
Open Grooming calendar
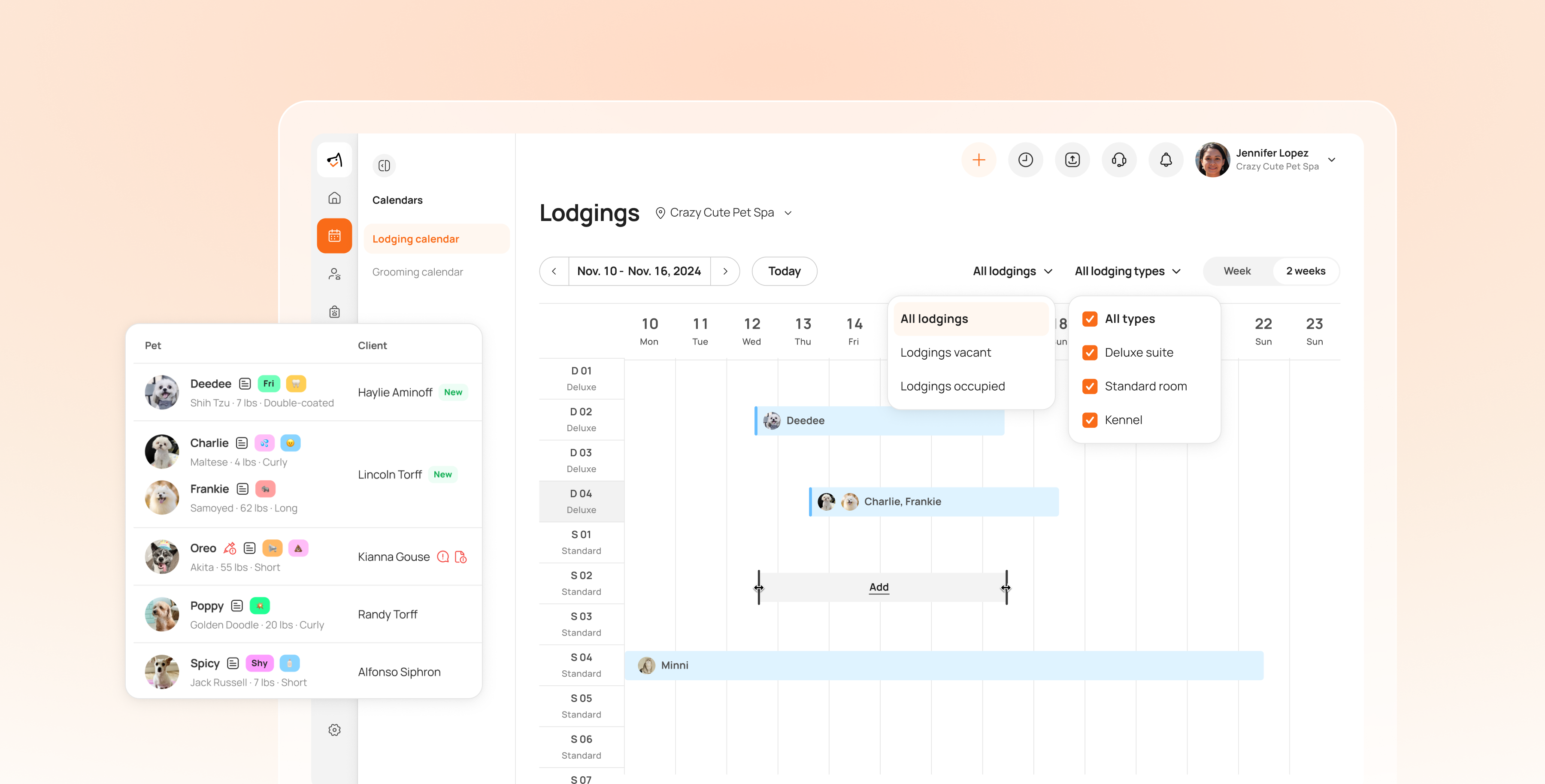click(418, 272)
